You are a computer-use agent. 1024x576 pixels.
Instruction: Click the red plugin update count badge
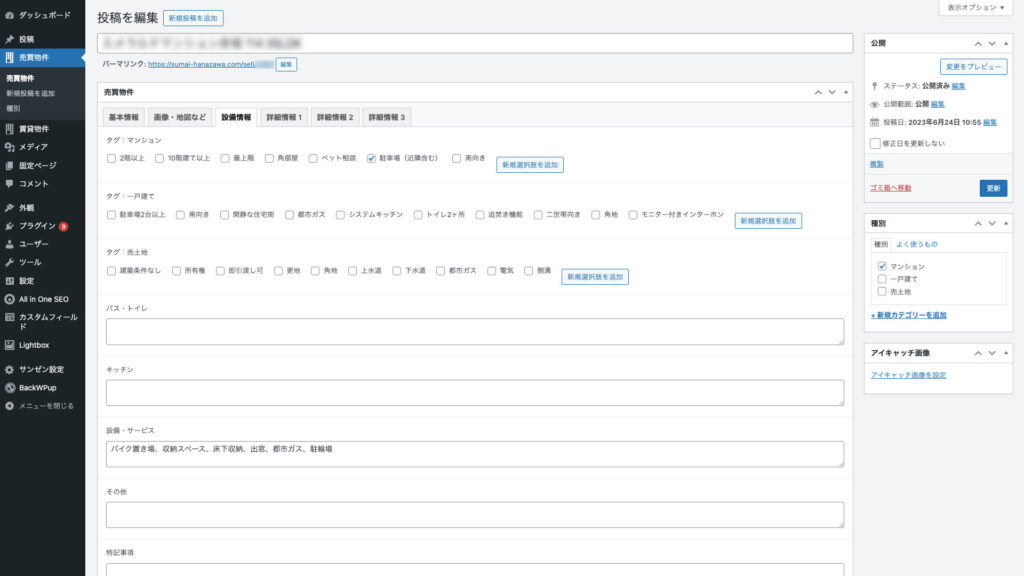point(63,227)
